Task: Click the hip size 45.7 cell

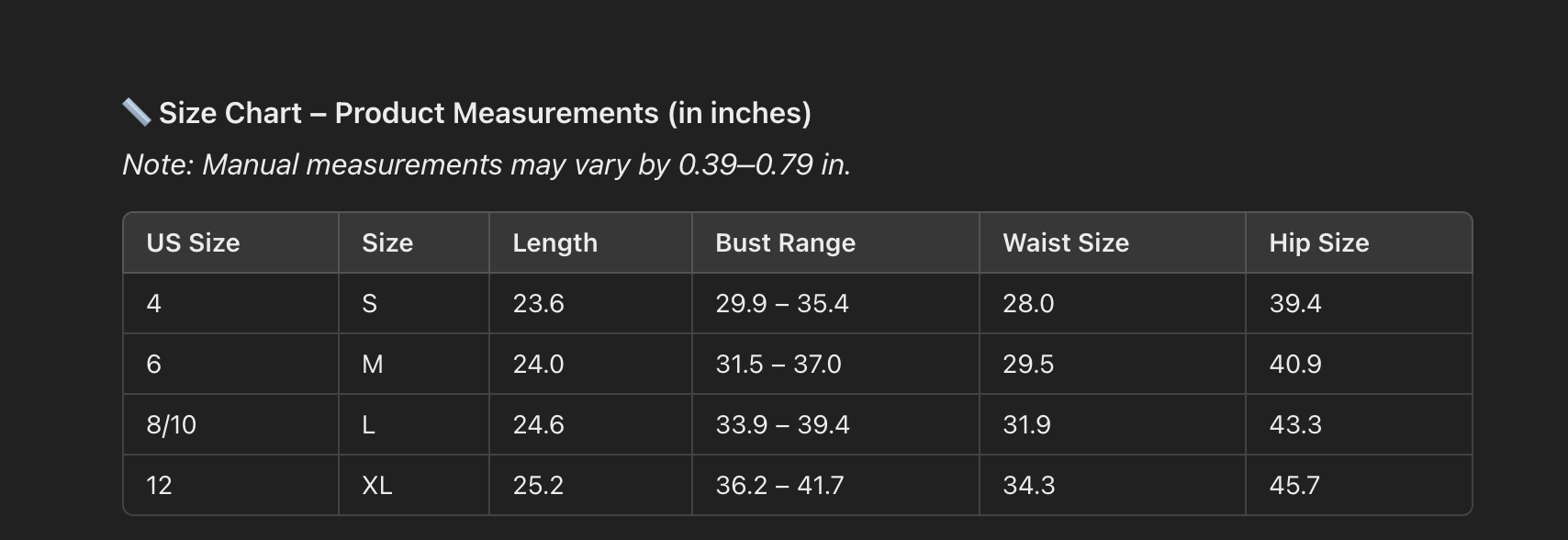Action: click(1359, 485)
